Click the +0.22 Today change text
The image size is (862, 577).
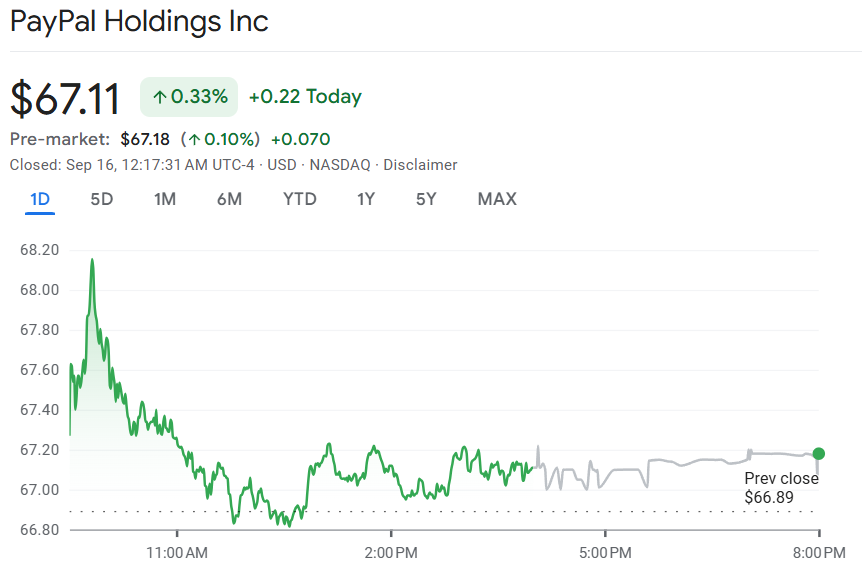pos(305,97)
